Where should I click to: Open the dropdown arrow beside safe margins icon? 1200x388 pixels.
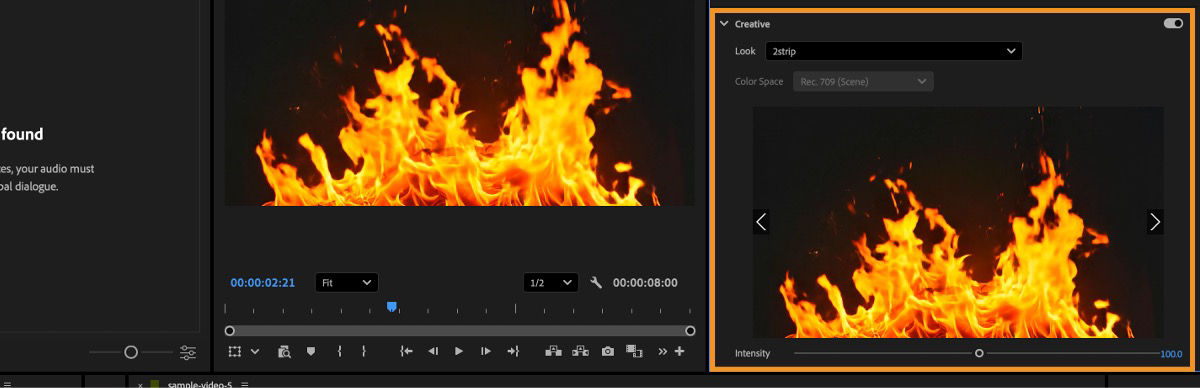coord(255,351)
